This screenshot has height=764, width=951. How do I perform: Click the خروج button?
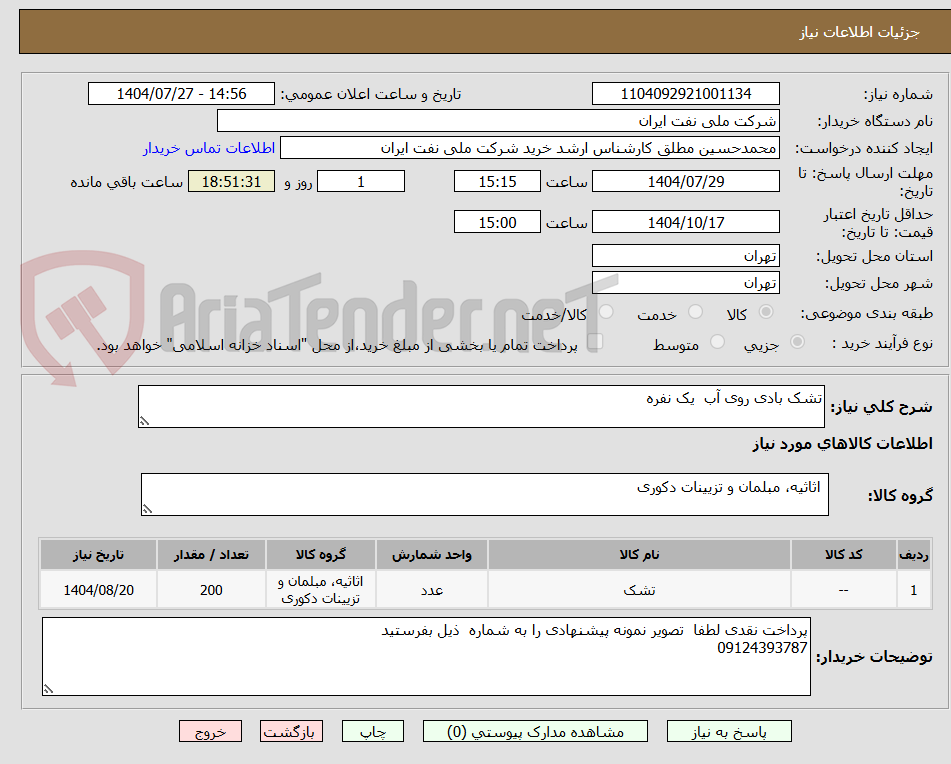(211, 731)
